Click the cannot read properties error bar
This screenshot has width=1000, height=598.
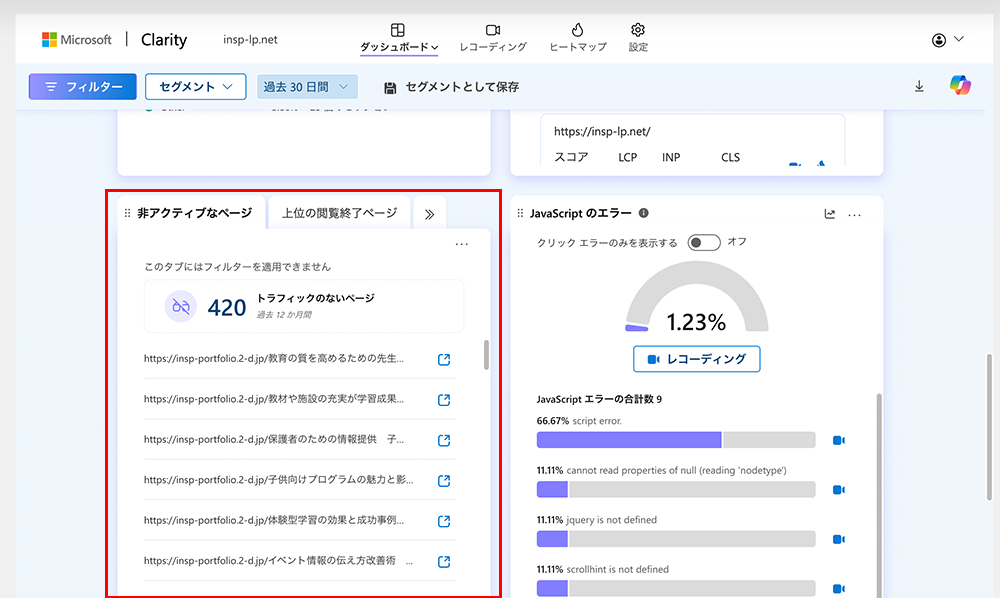point(676,490)
